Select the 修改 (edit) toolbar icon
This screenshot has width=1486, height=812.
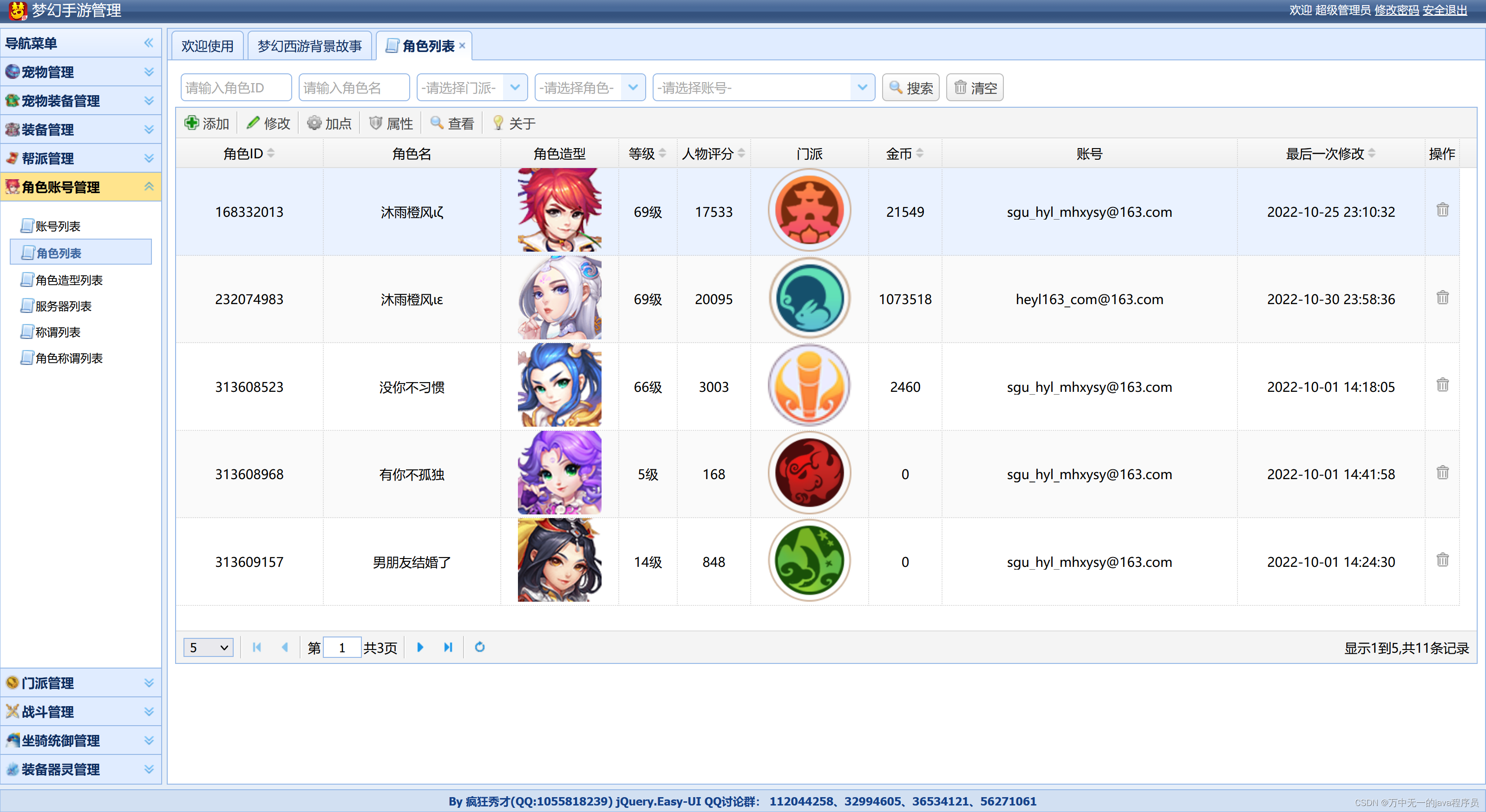coord(254,122)
